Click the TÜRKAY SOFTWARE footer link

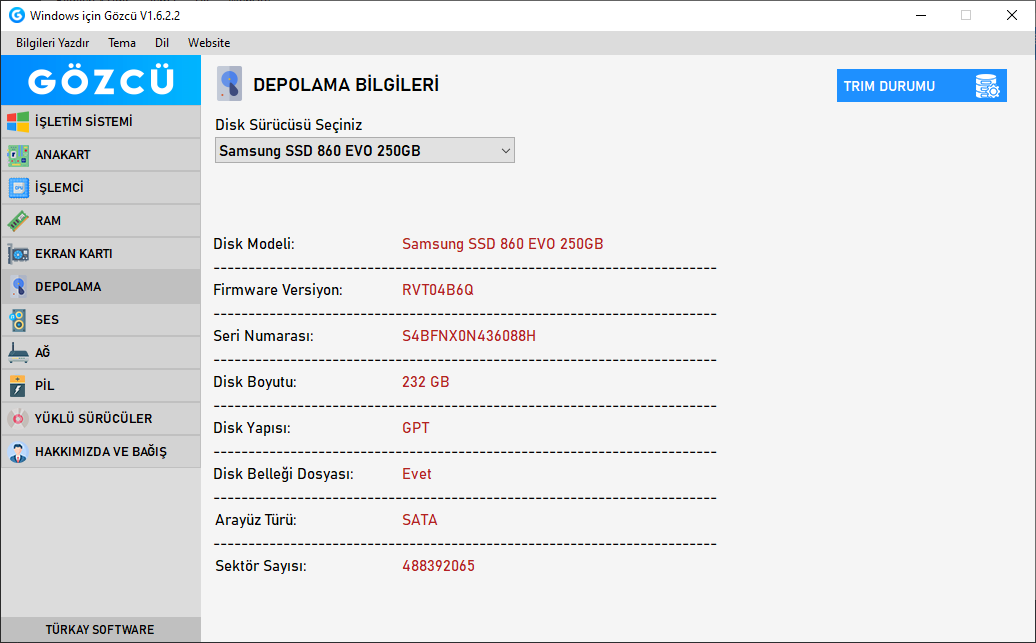(100, 629)
